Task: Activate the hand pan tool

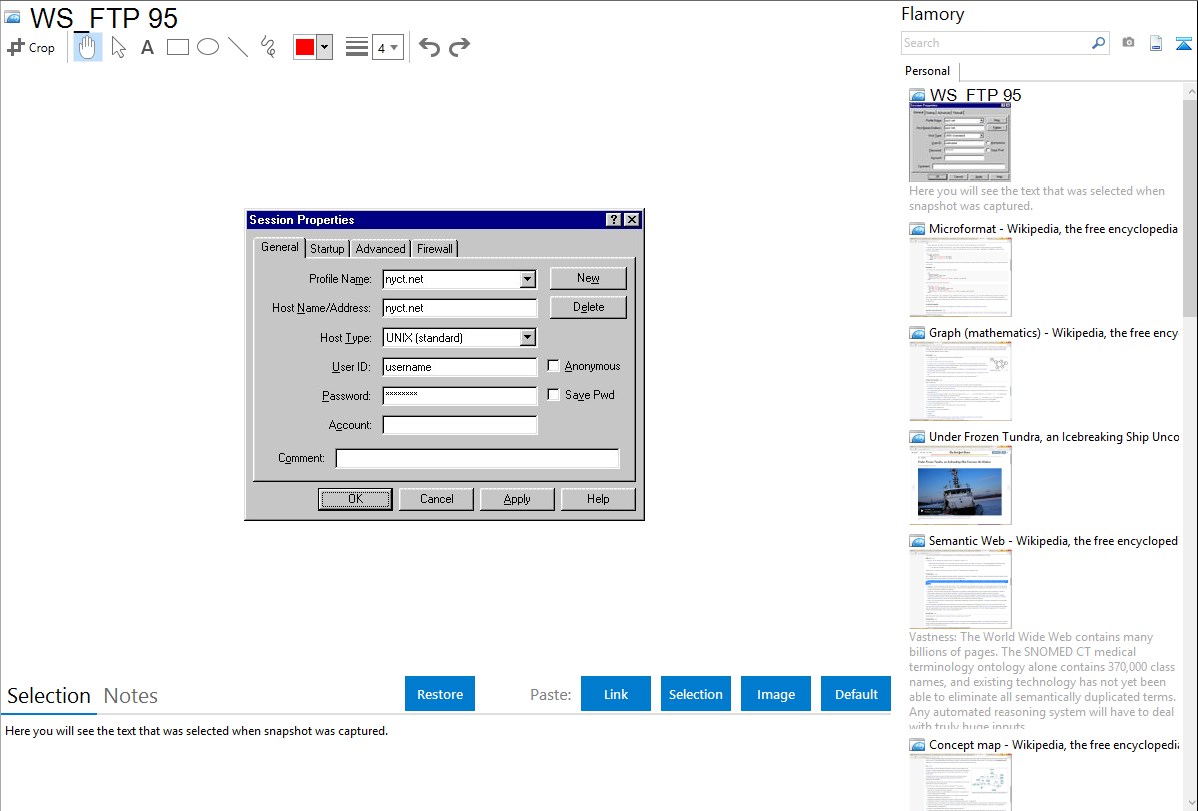Action: [x=88, y=47]
